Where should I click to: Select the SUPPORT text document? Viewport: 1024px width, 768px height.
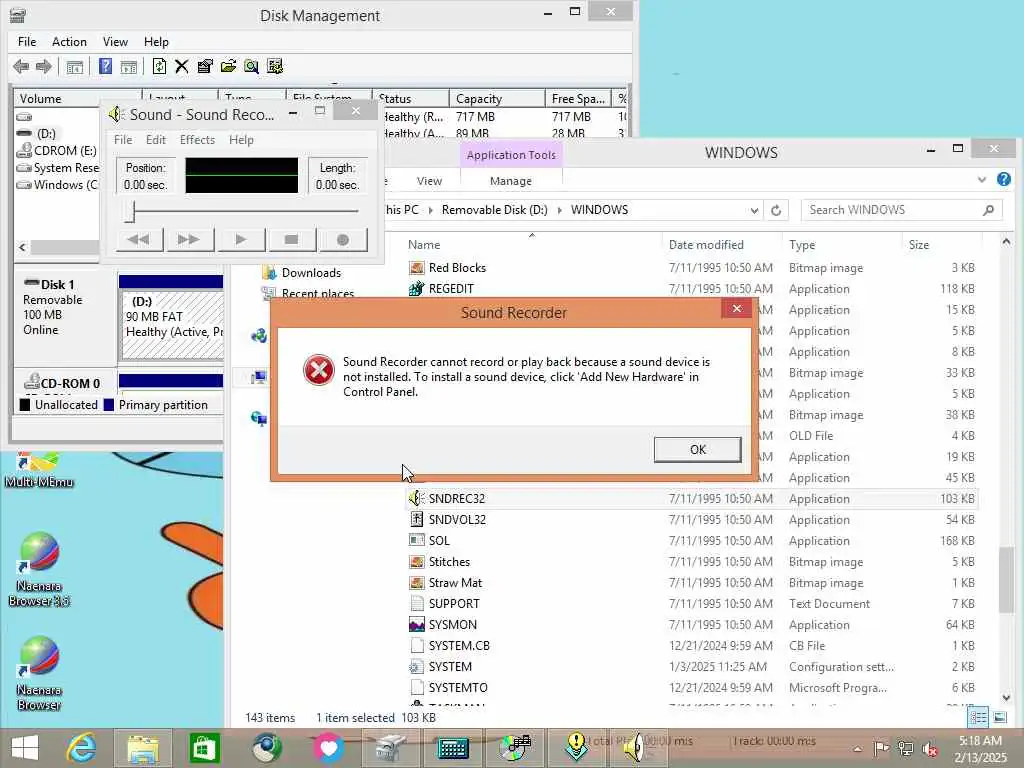(454, 603)
